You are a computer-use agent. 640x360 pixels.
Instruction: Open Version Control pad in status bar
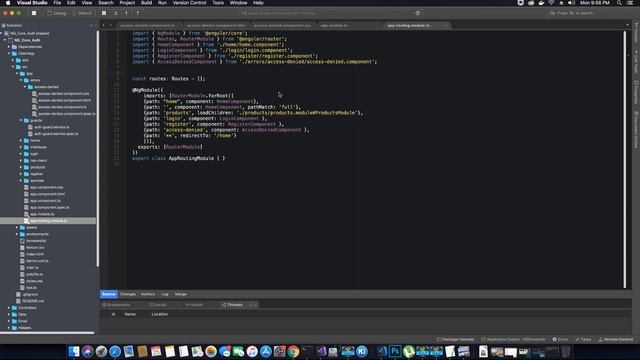[x=616, y=340]
